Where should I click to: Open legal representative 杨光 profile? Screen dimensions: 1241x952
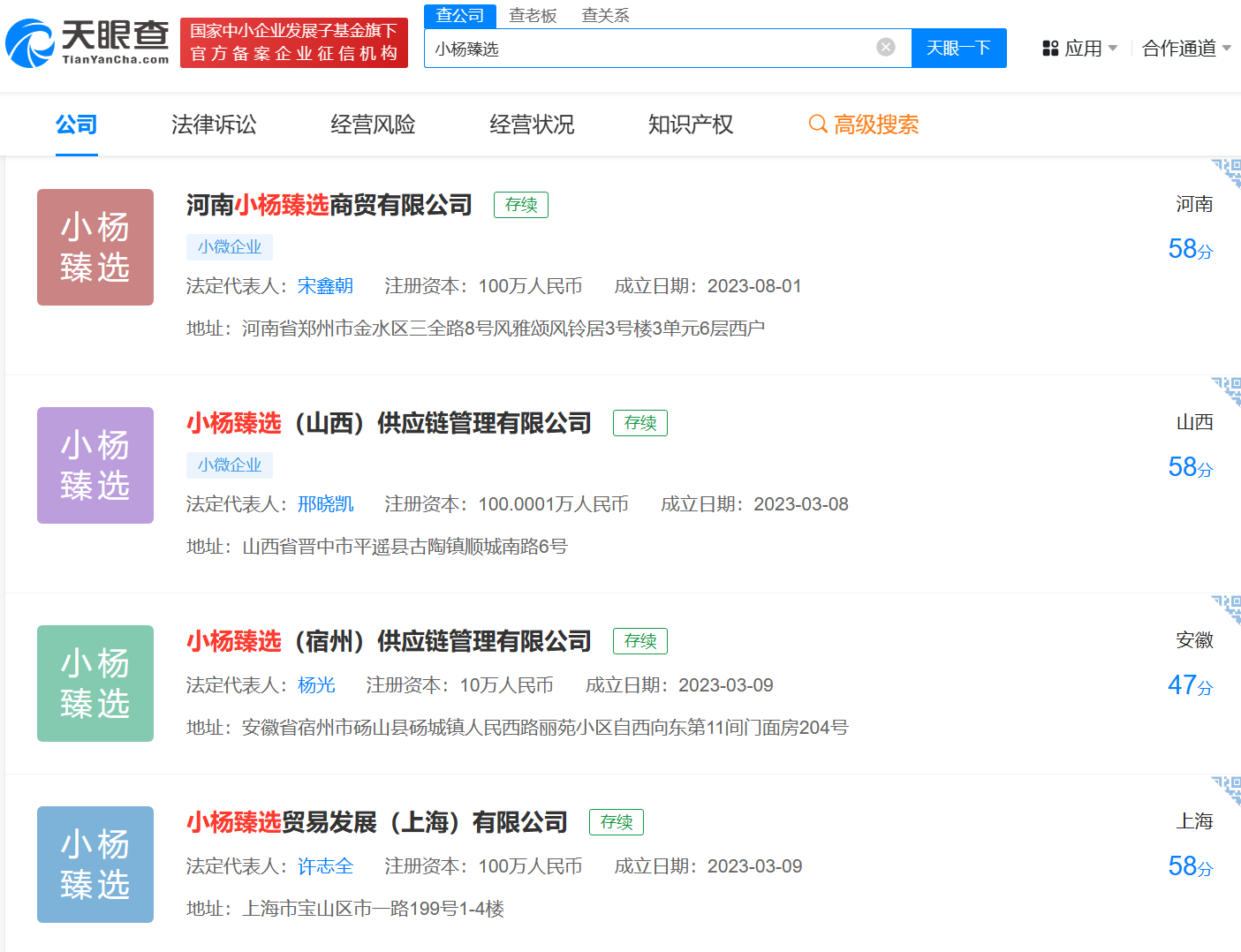point(316,685)
